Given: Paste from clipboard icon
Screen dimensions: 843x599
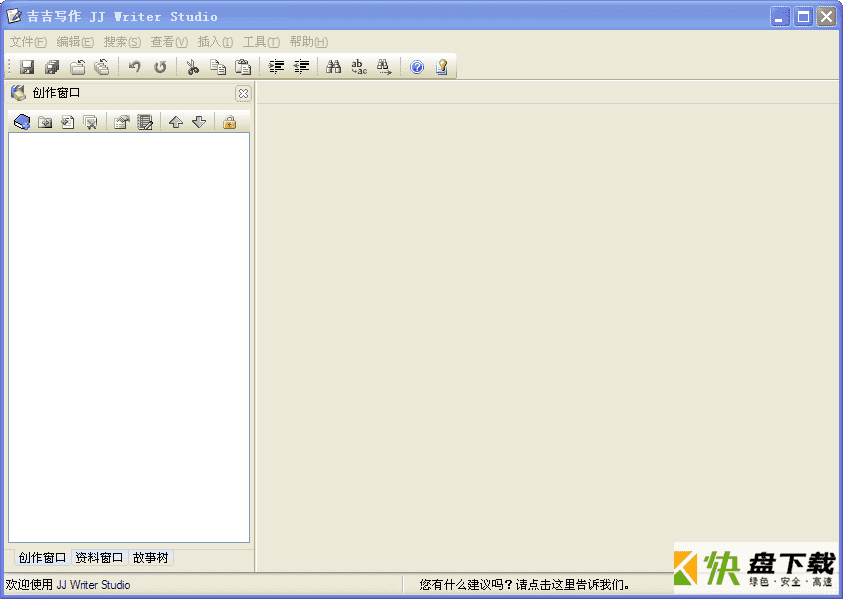Looking at the screenshot, I should 243,67.
